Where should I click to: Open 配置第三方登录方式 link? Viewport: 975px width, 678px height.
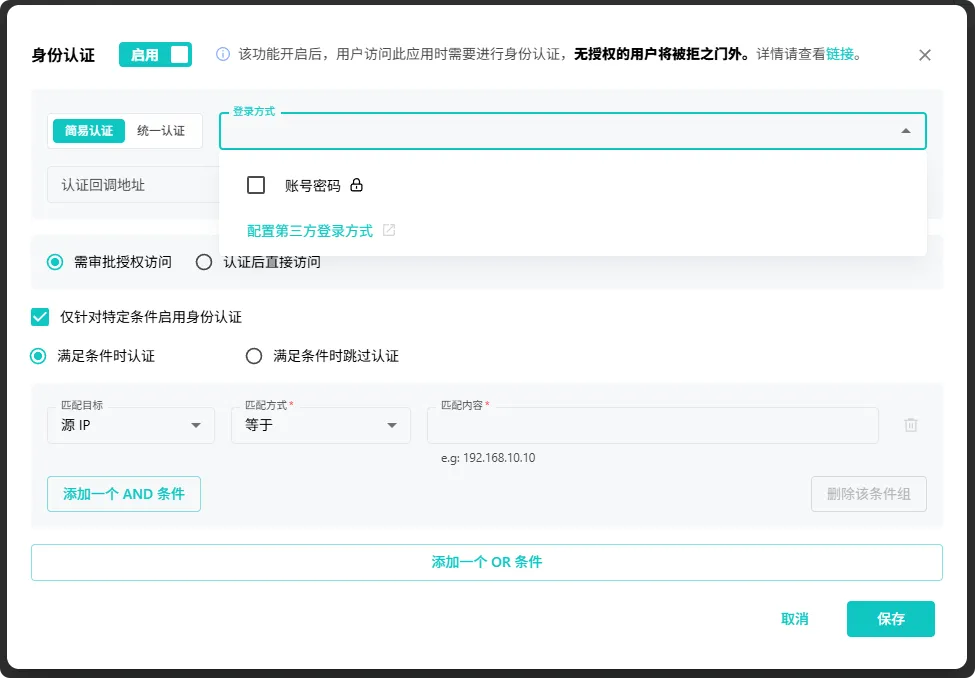click(310, 231)
